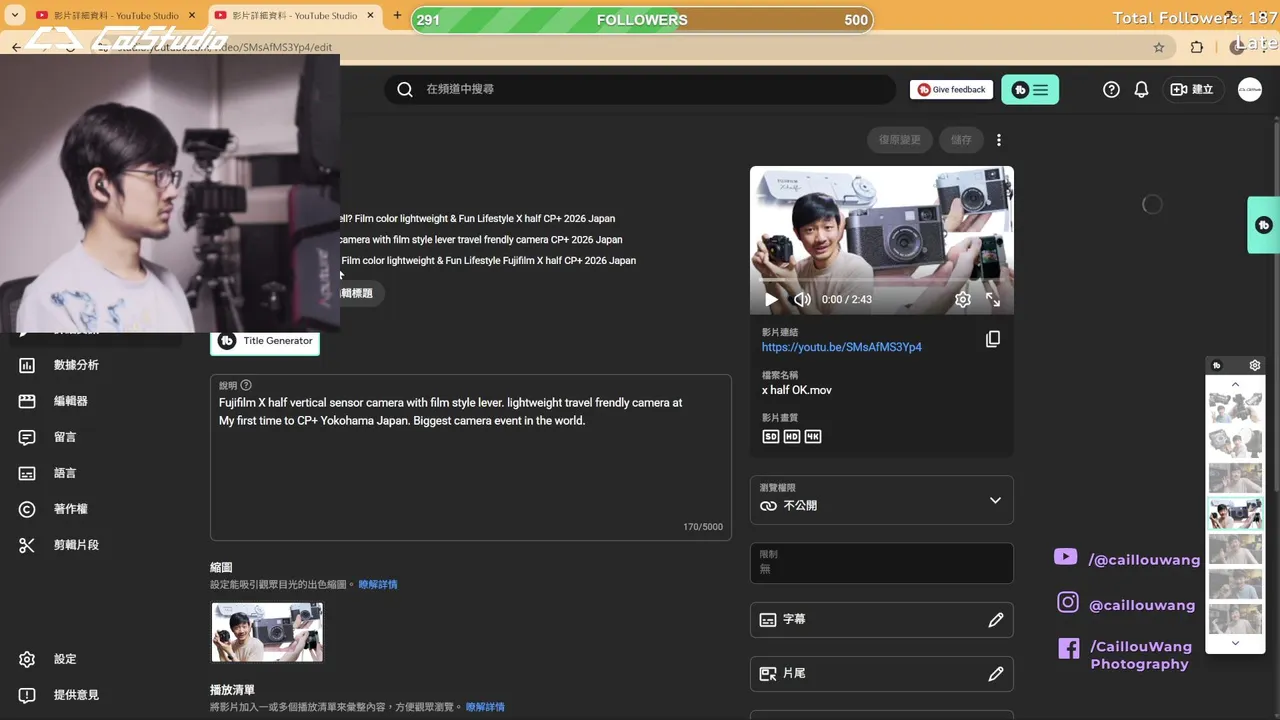This screenshot has width=1280, height=720.
Task: Click into the 說明 description text field
Action: [471, 458]
